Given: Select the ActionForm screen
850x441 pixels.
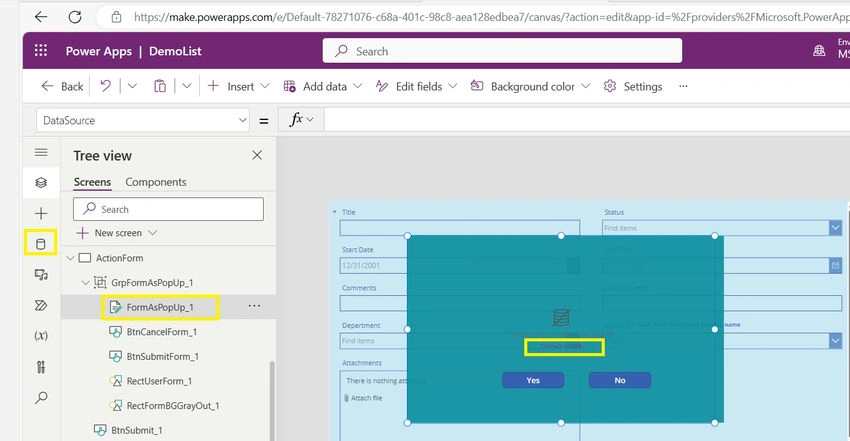Looking at the screenshot, I should [119, 258].
